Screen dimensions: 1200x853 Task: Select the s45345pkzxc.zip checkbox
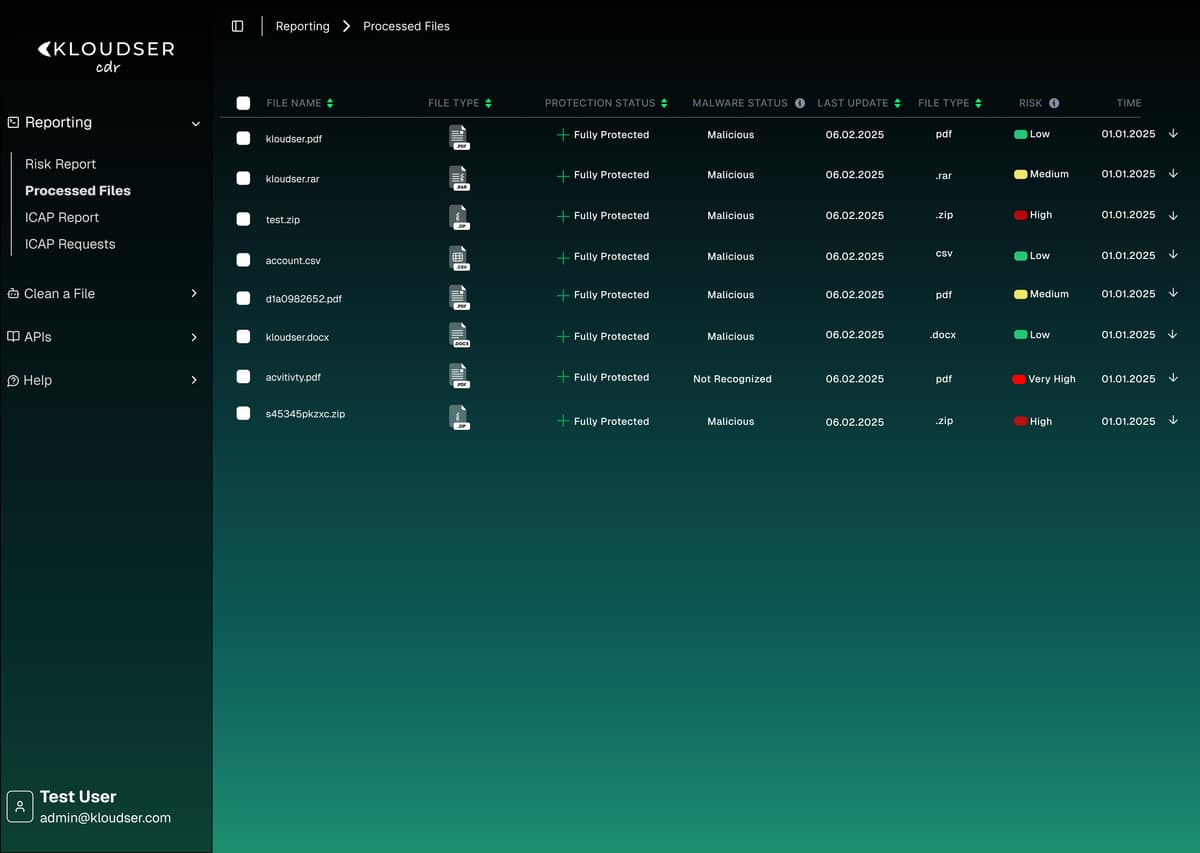tap(243, 413)
